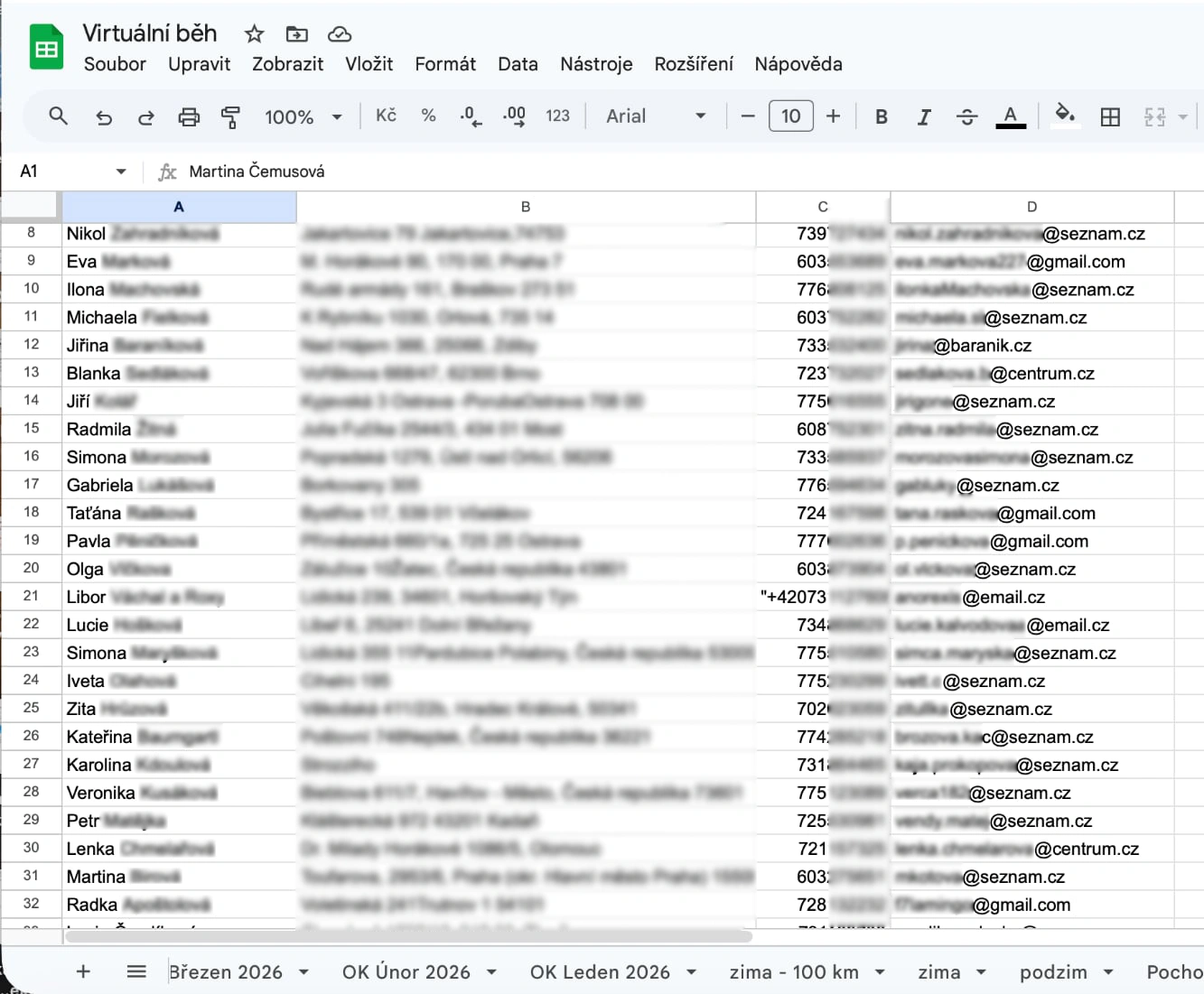Star the Virtuální běh document
This screenshot has height=994, width=1204.
coord(255,34)
